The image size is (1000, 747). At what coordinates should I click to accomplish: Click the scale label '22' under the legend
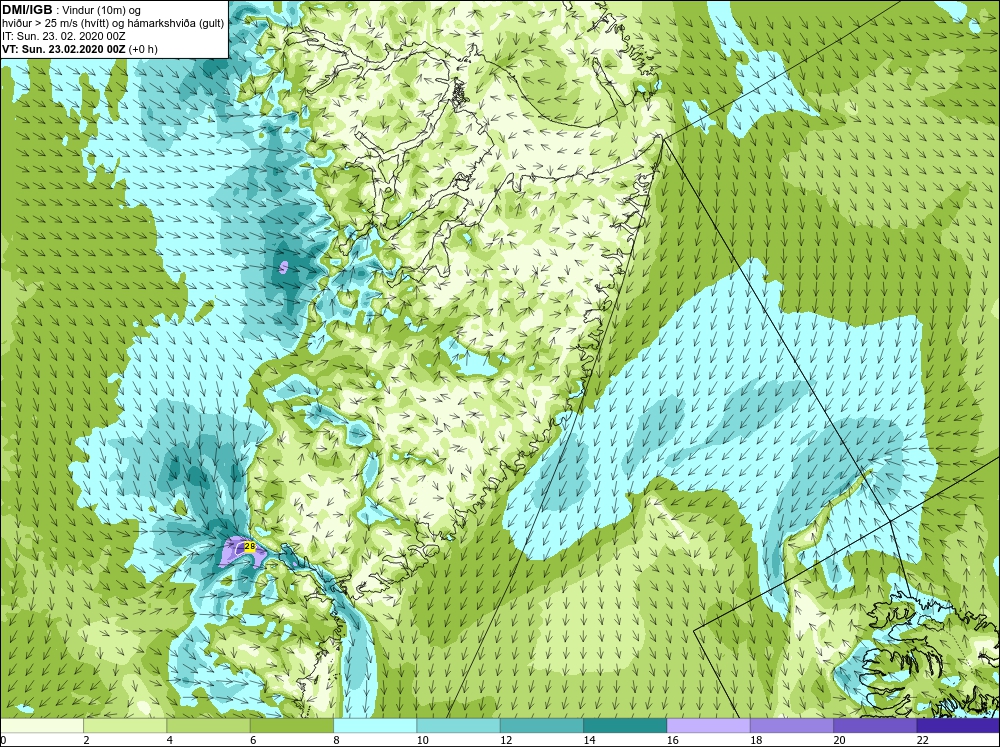point(922,740)
